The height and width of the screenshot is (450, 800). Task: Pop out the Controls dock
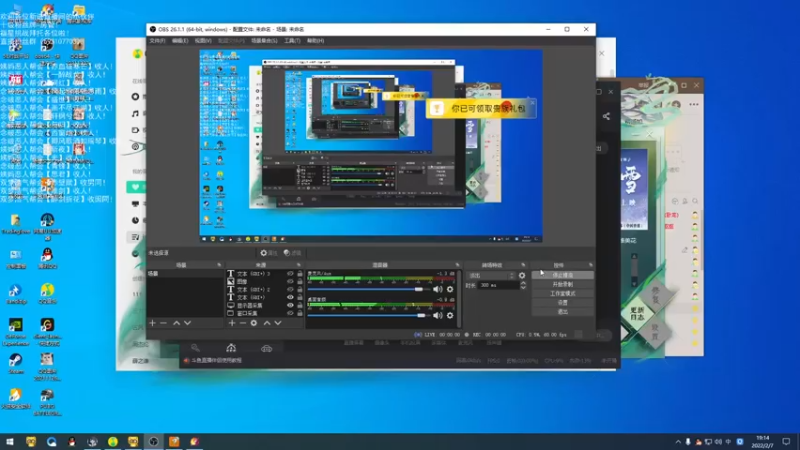coord(591,265)
